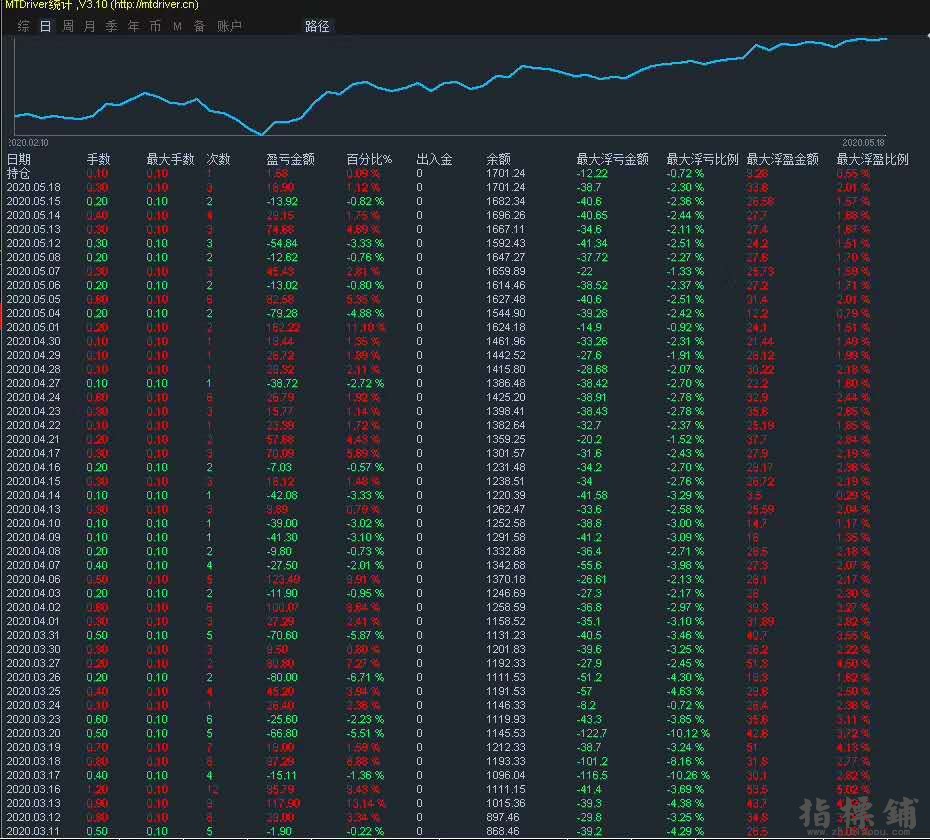The image size is (930, 840).
Task: Select the 日 daily statistics tab
Action: pyautogui.click(x=46, y=26)
